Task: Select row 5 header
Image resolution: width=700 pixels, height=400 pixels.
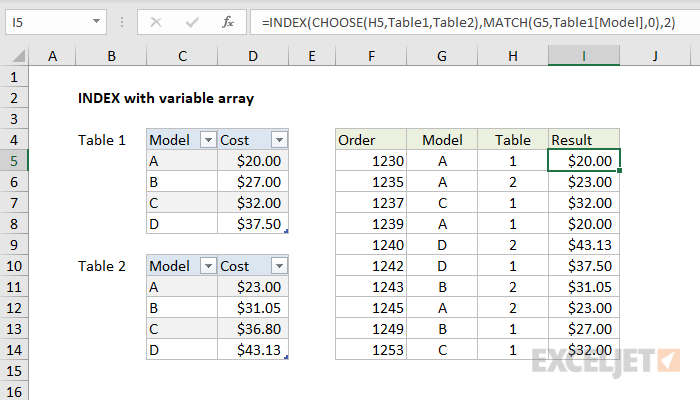Action: coord(14,161)
